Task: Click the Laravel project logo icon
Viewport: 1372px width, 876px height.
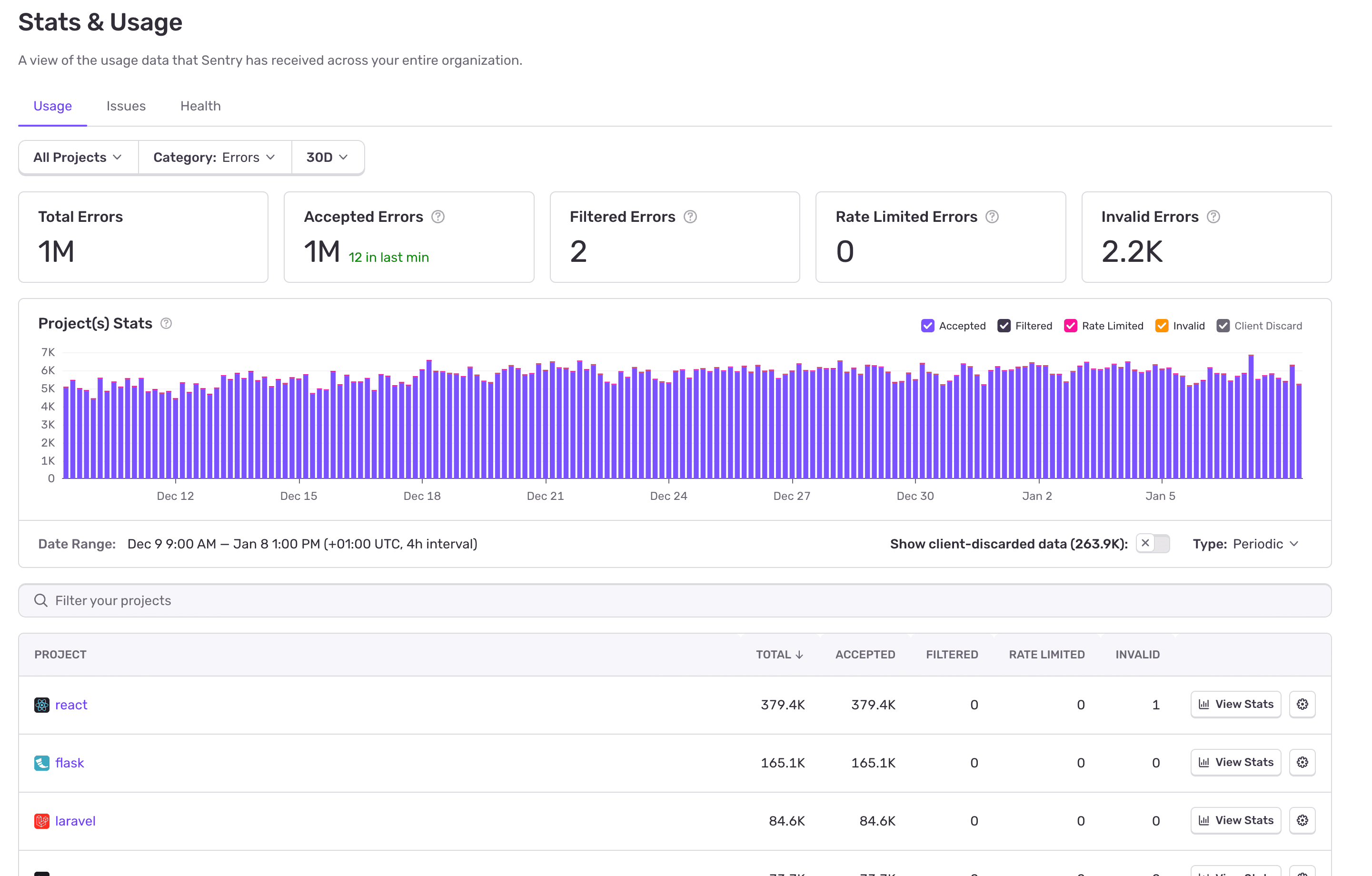Action: (41, 821)
